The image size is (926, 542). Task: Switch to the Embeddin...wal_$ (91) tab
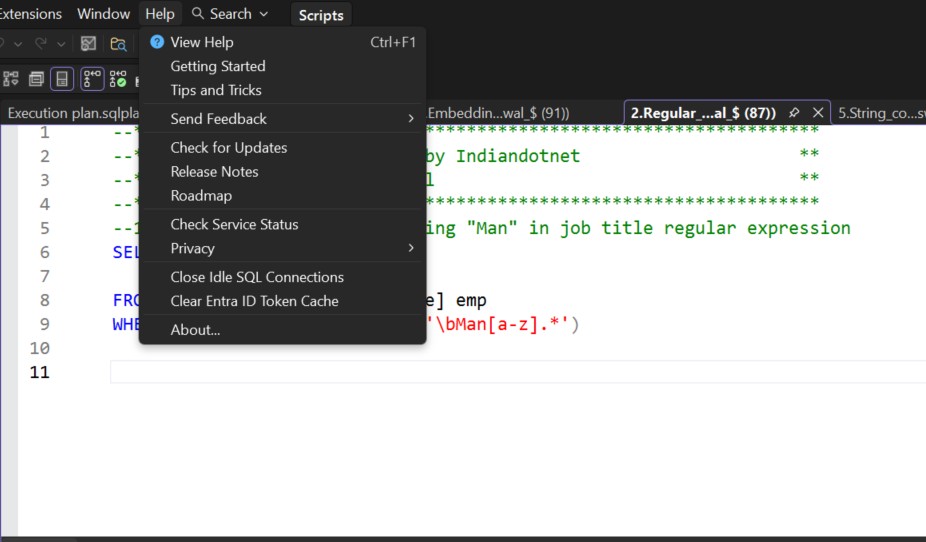point(498,113)
